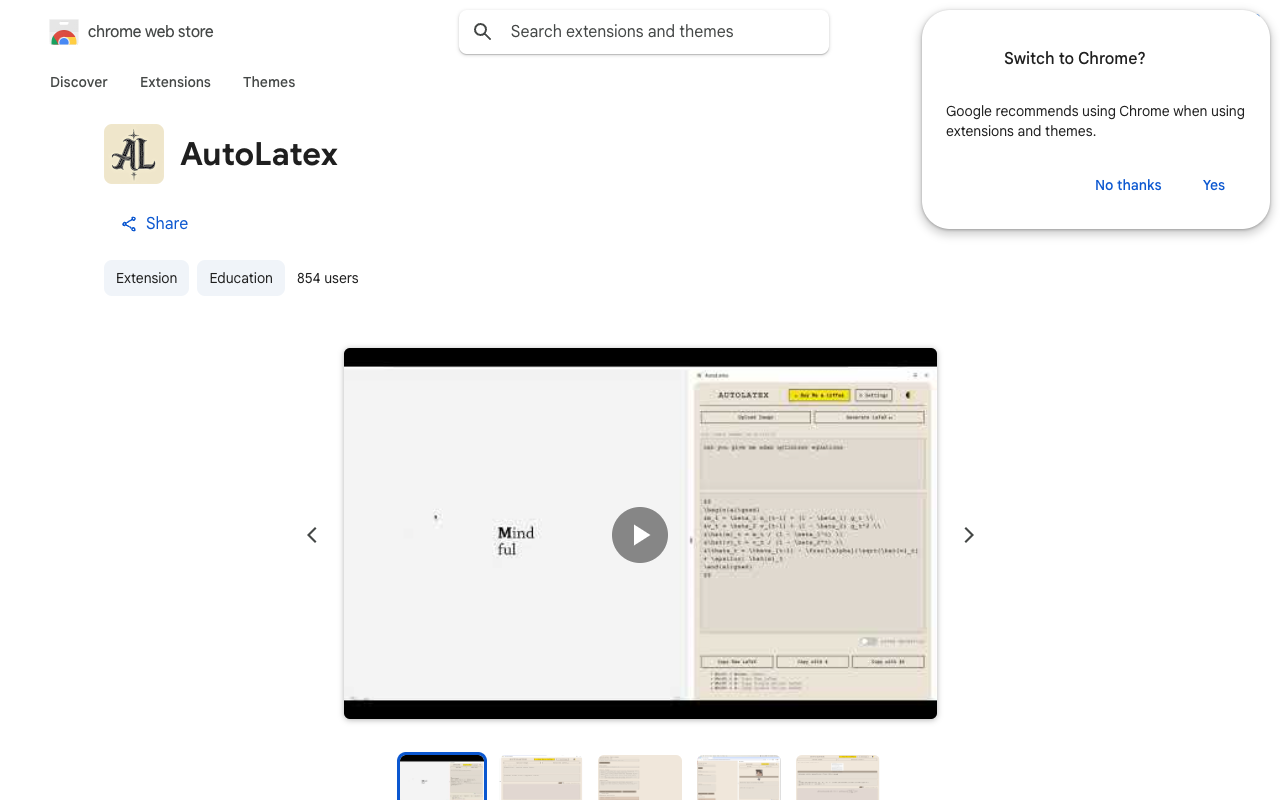The image size is (1280, 800).
Task: Select the second screenshot thumbnail
Action: coord(541,777)
